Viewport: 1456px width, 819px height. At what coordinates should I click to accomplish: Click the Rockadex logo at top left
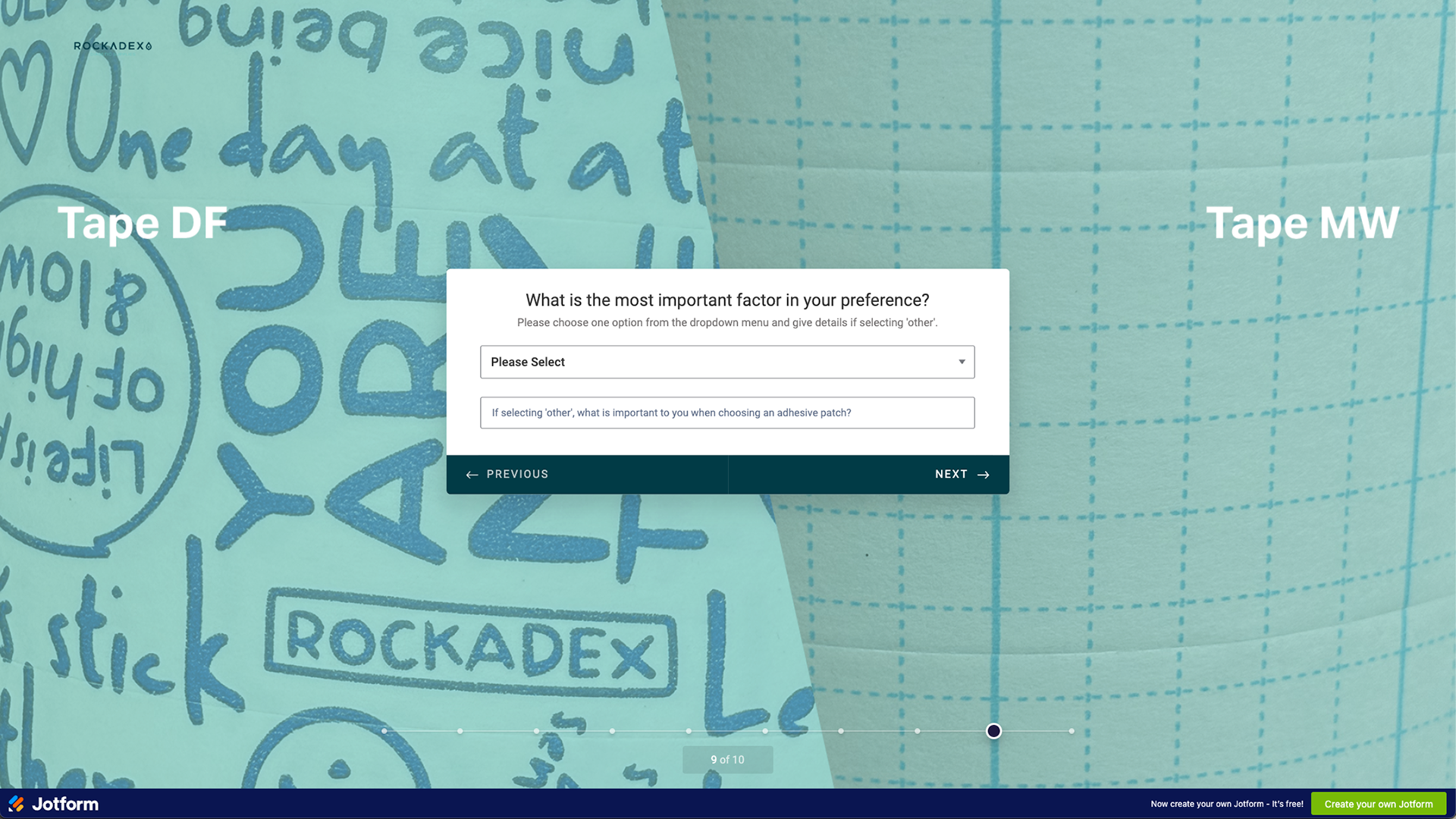(x=112, y=46)
